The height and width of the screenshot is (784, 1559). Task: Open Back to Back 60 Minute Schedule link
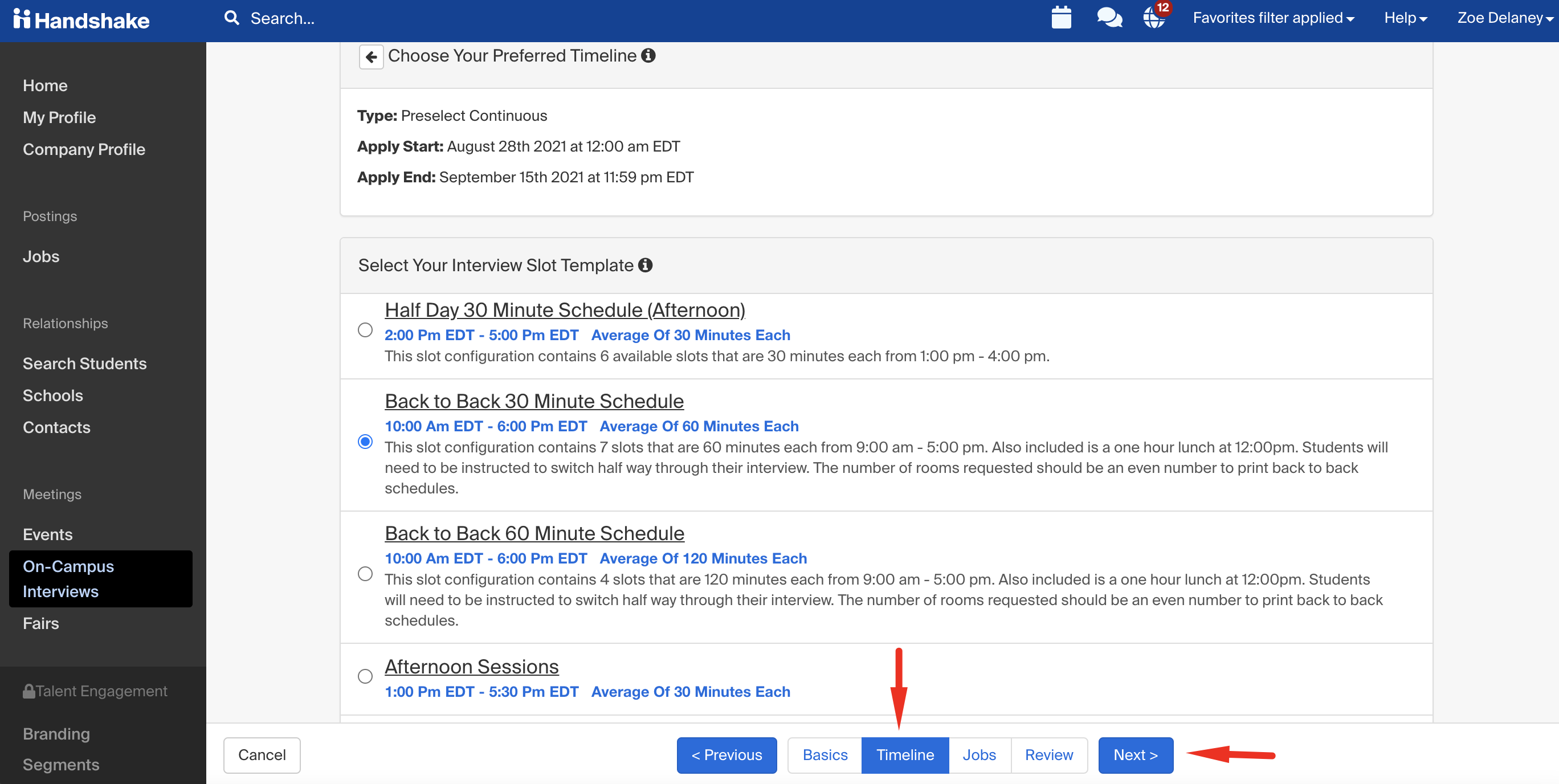[534, 533]
